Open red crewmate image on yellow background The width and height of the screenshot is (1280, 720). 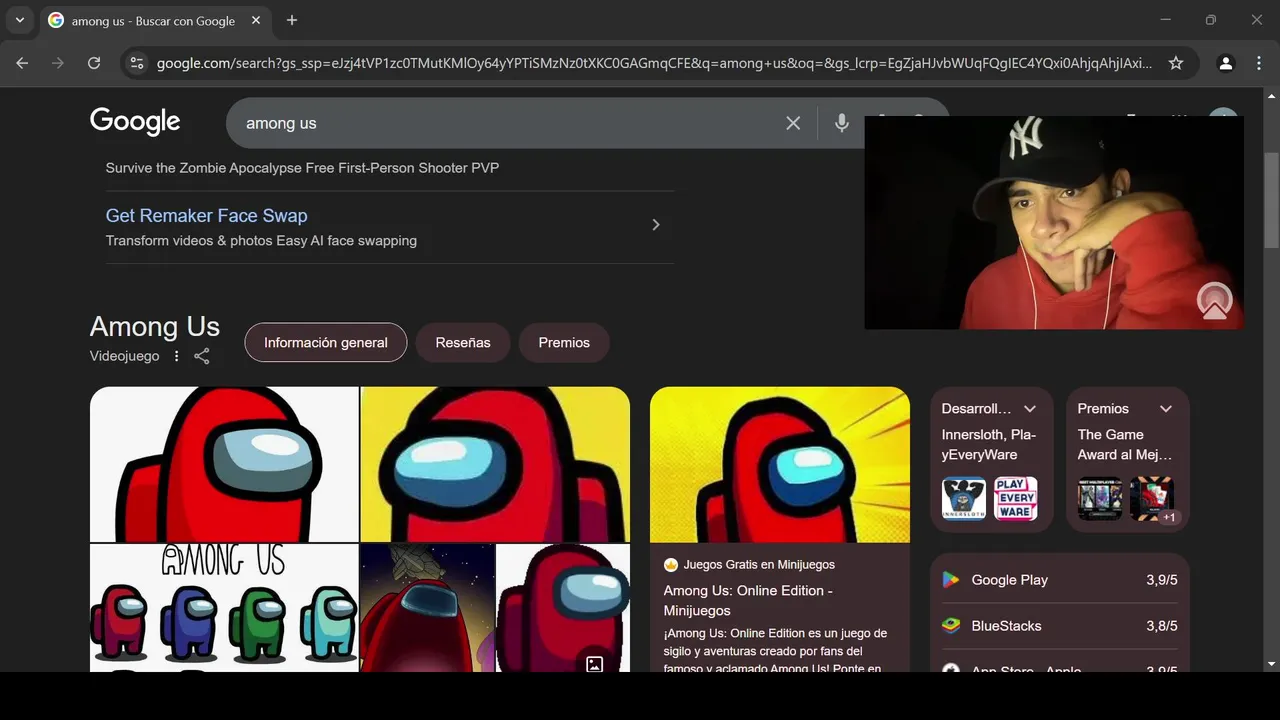click(495, 464)
